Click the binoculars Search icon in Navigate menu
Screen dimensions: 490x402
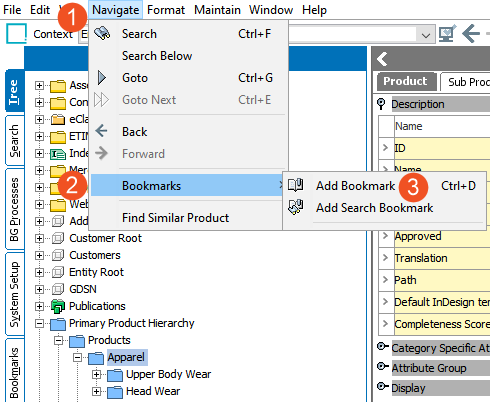tap(102, 33)
